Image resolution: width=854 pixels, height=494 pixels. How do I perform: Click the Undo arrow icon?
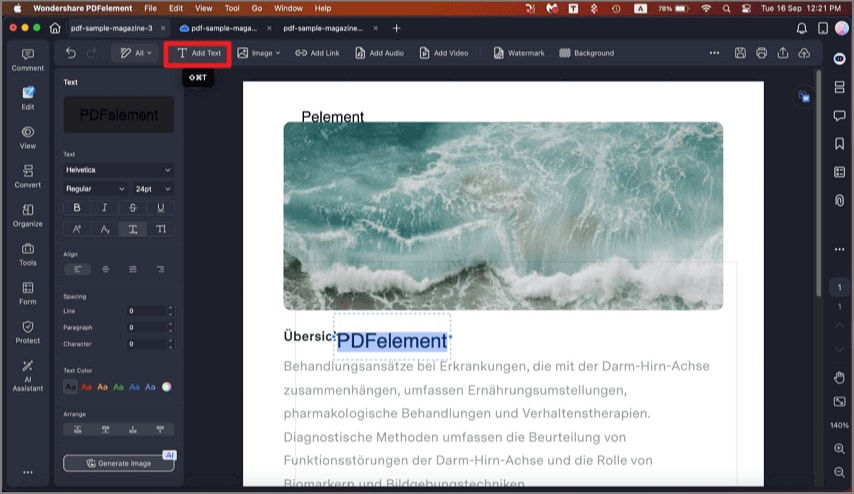[71, 53]
